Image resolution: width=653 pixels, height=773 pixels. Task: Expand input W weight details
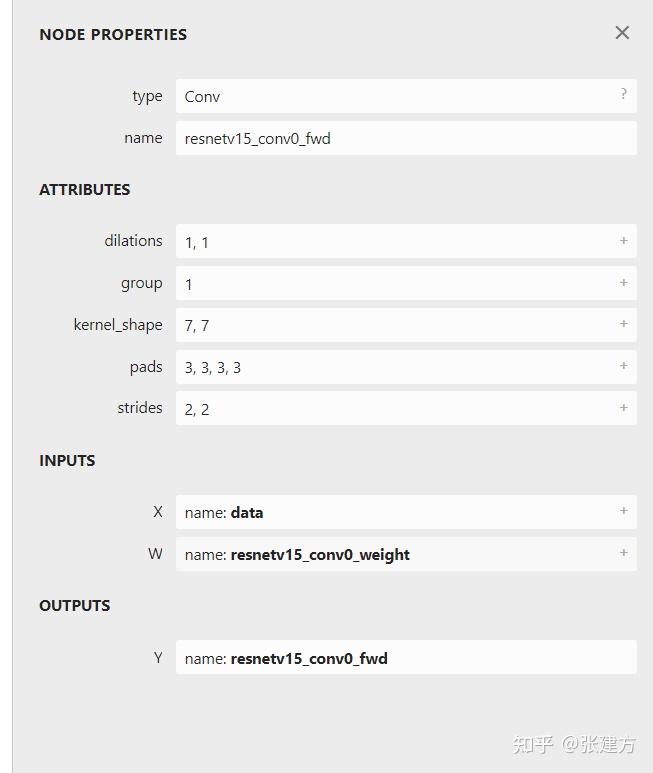click(623, 553)
